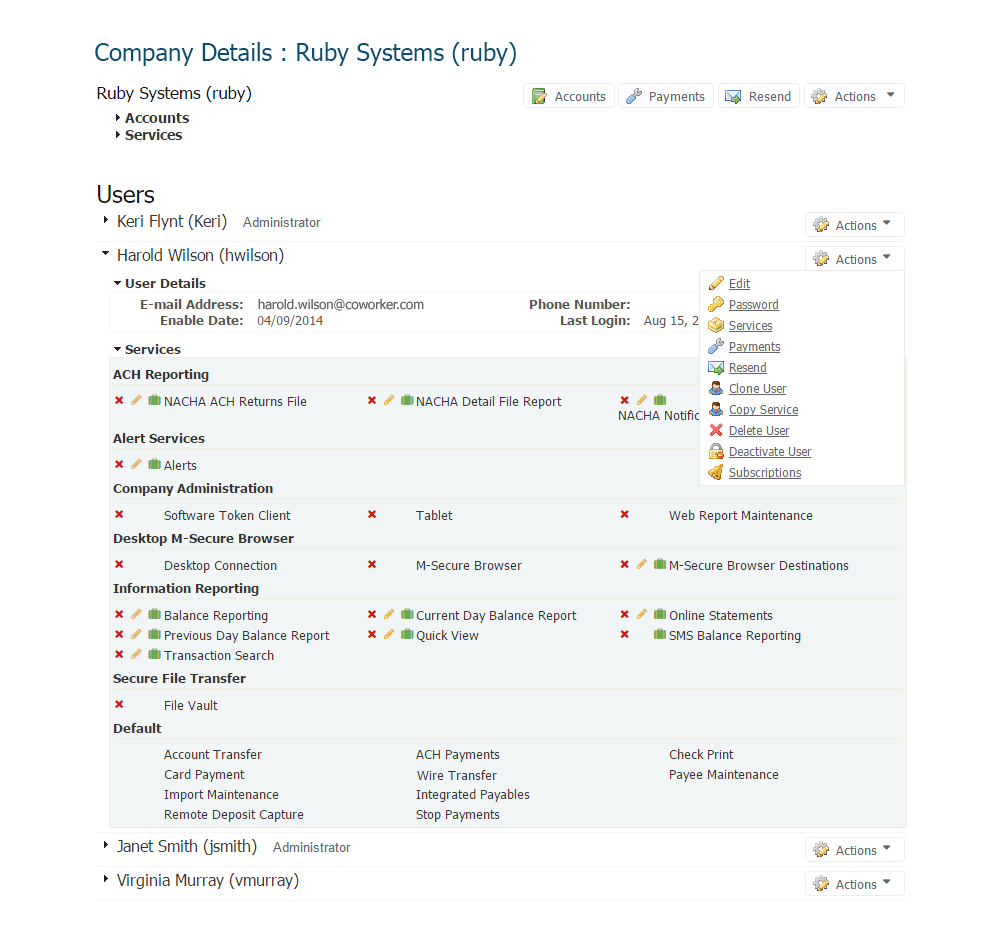Viewport: 1000px width, 932px height.
Task: Open Actions dropdown for Janet Smith
Action: (855, 850)
